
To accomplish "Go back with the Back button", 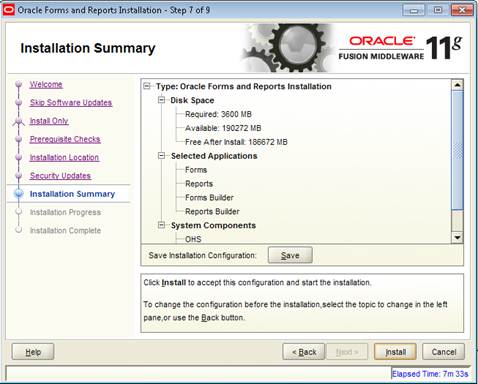I will tap(304, 352).
